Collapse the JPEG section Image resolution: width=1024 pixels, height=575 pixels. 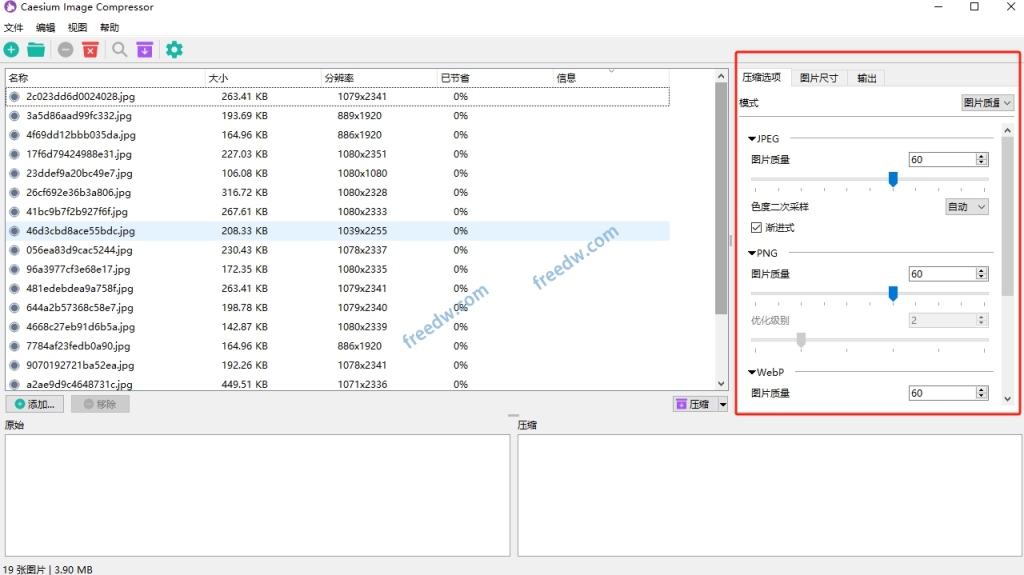[752, 139]
